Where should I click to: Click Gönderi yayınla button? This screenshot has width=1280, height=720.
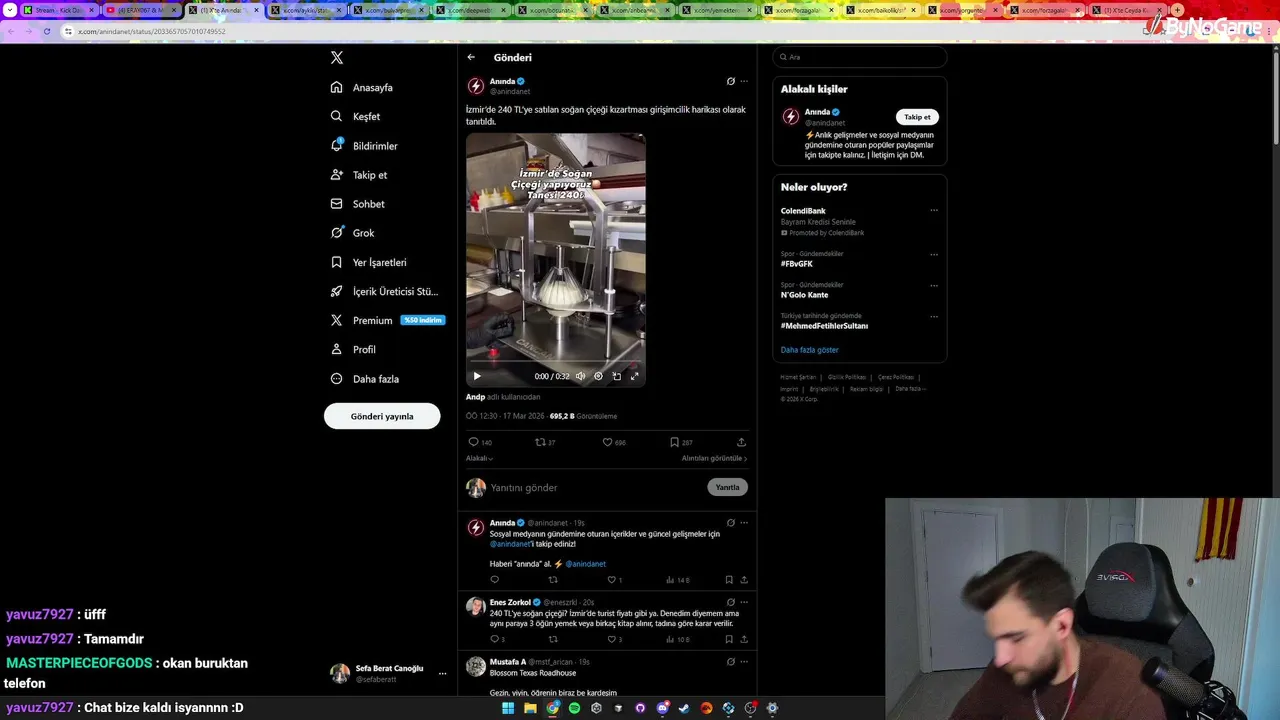[382, 416]
